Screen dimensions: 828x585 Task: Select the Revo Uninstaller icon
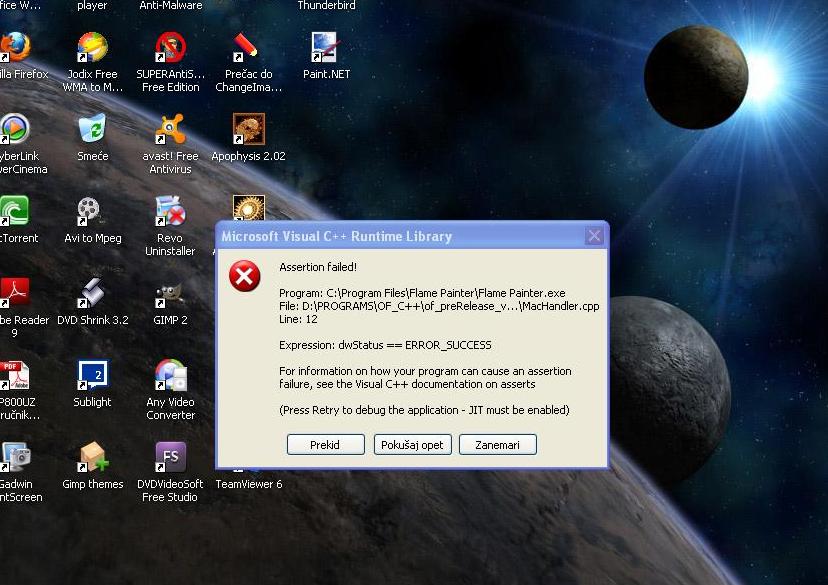[170, 211]
